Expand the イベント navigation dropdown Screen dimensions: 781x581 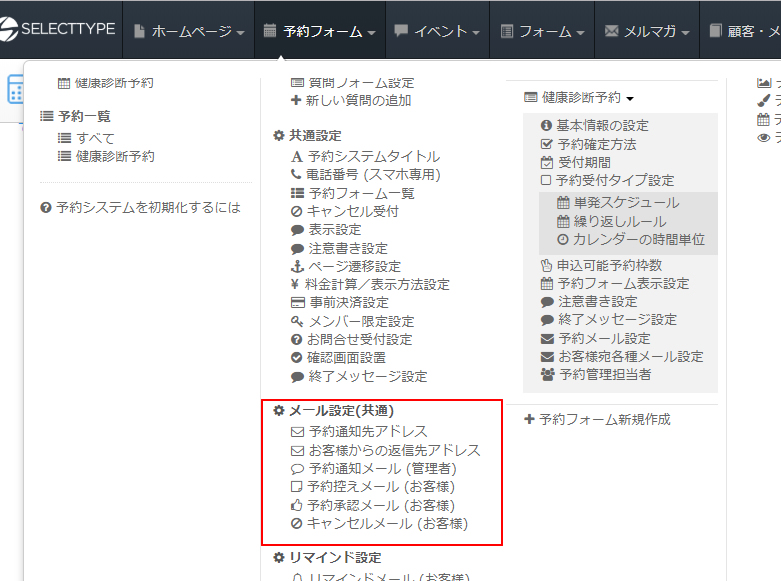436,31
